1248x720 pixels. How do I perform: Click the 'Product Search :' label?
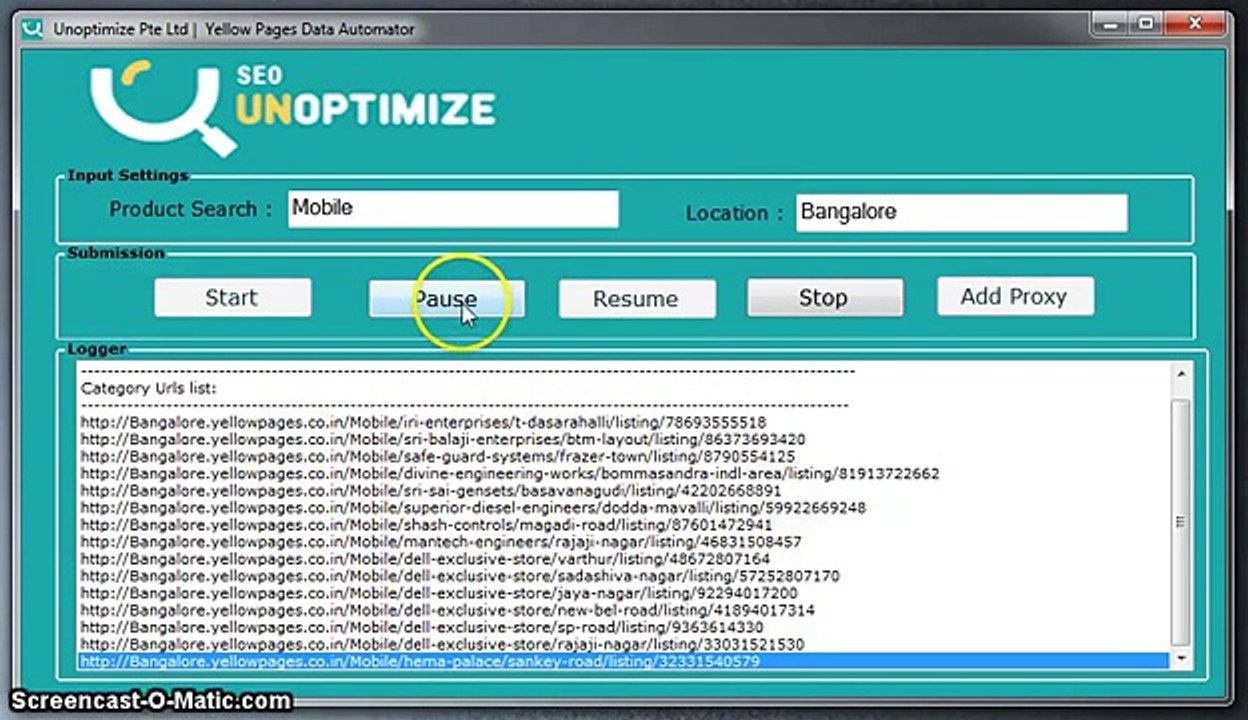(190, 209)
